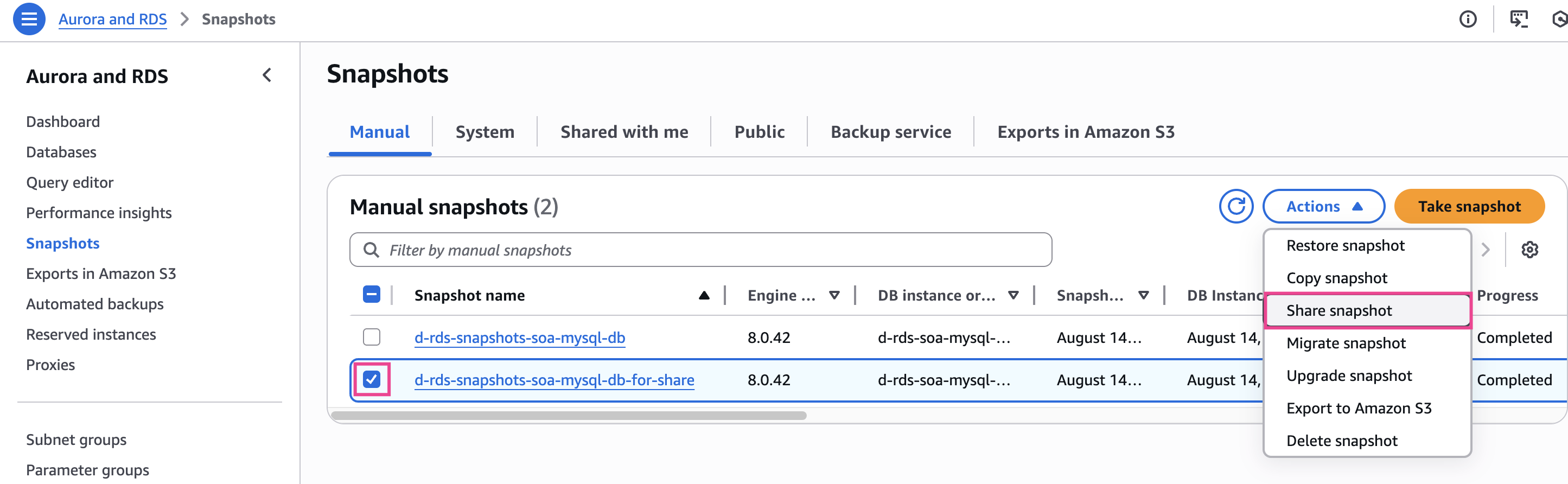Focus the Filter by manual snapshots field
The width and height of the screenshot is (1568, 484).
coord(700,250)
